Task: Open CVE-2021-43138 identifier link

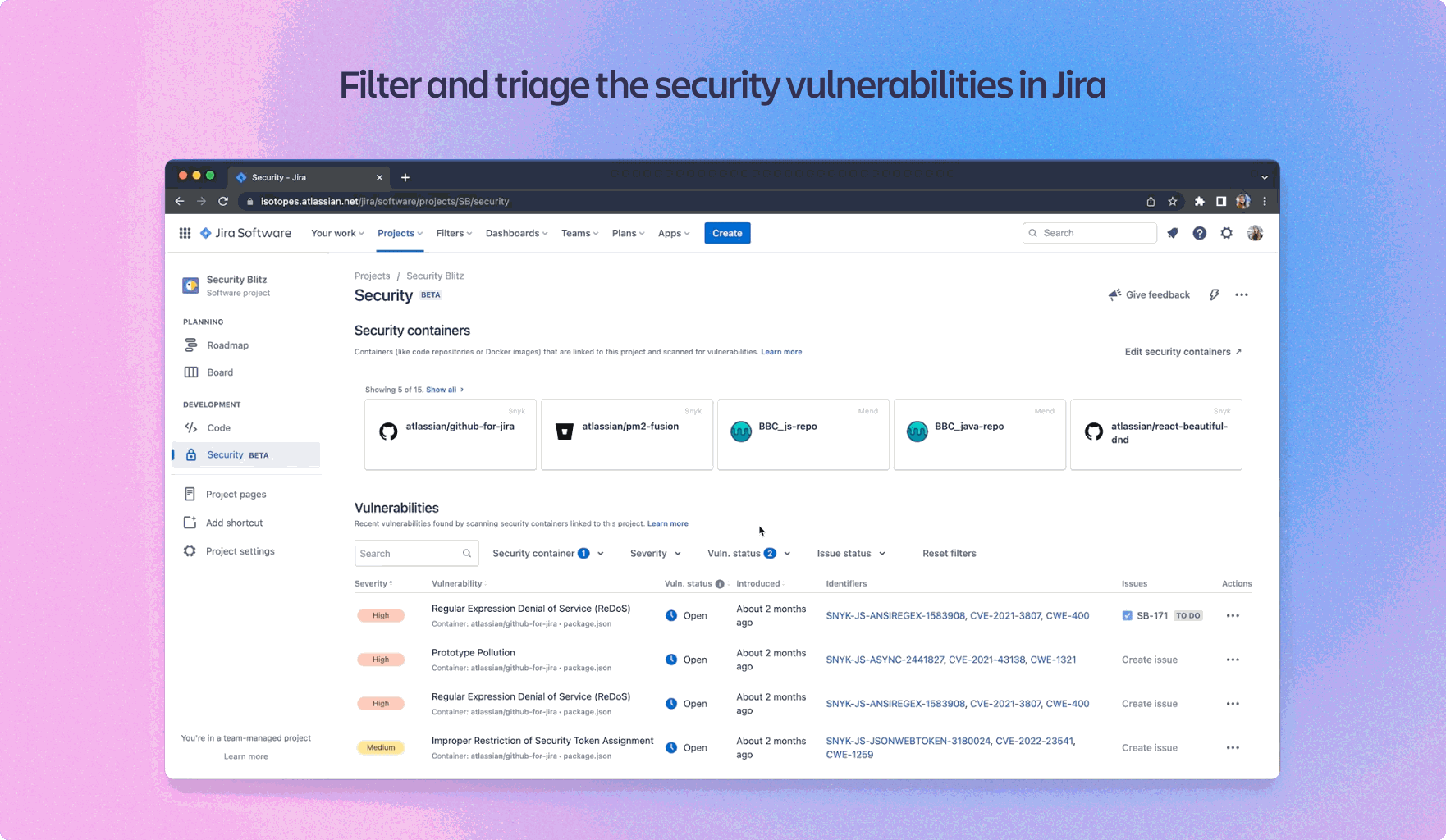Action: coord(987,660)
